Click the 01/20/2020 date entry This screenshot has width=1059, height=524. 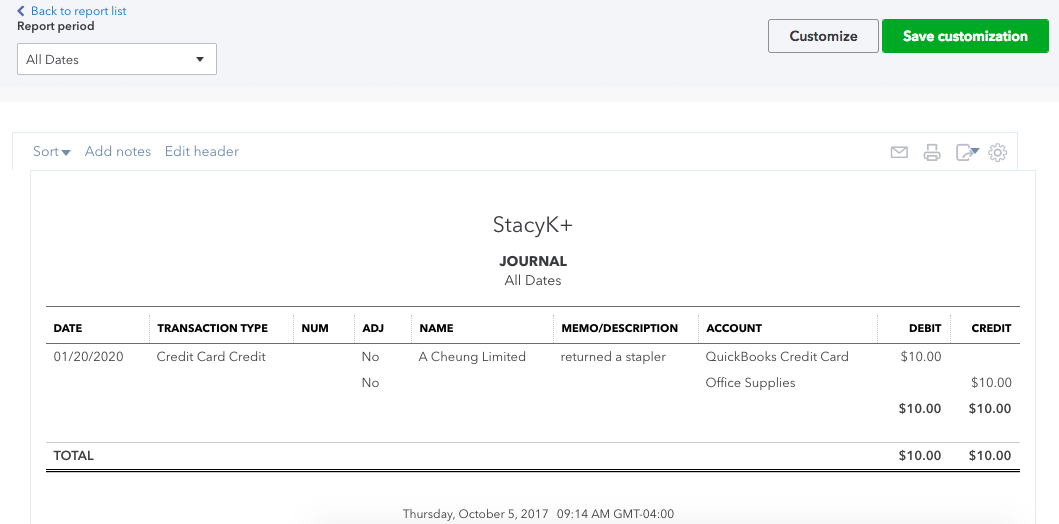[88, 357]
